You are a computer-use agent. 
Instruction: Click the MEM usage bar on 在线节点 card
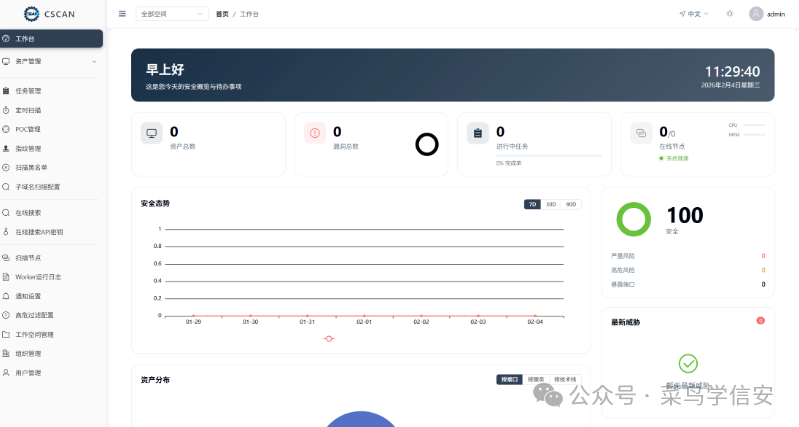click(754, 135)
